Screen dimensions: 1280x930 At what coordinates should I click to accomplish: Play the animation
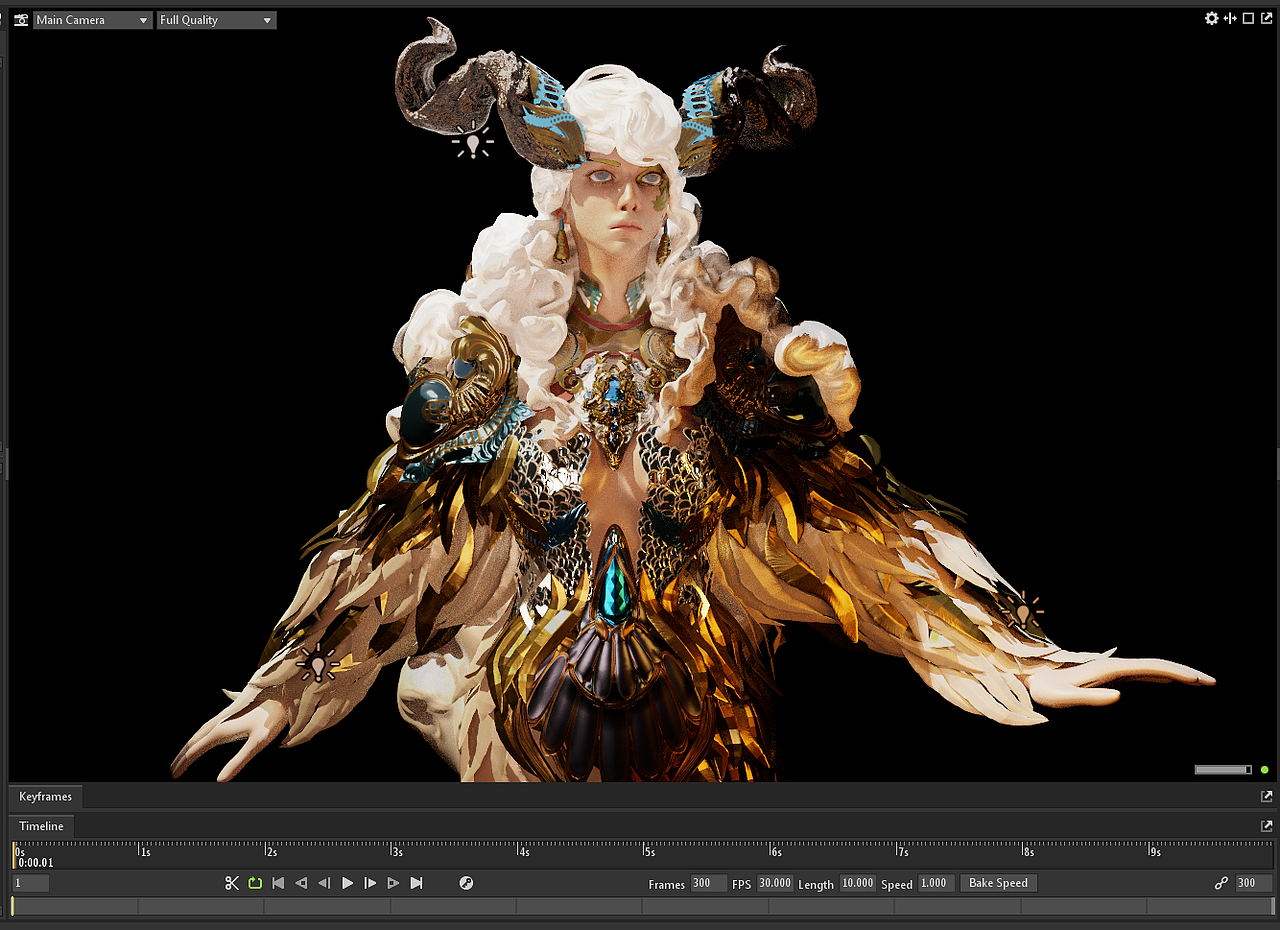coord(347,883)
